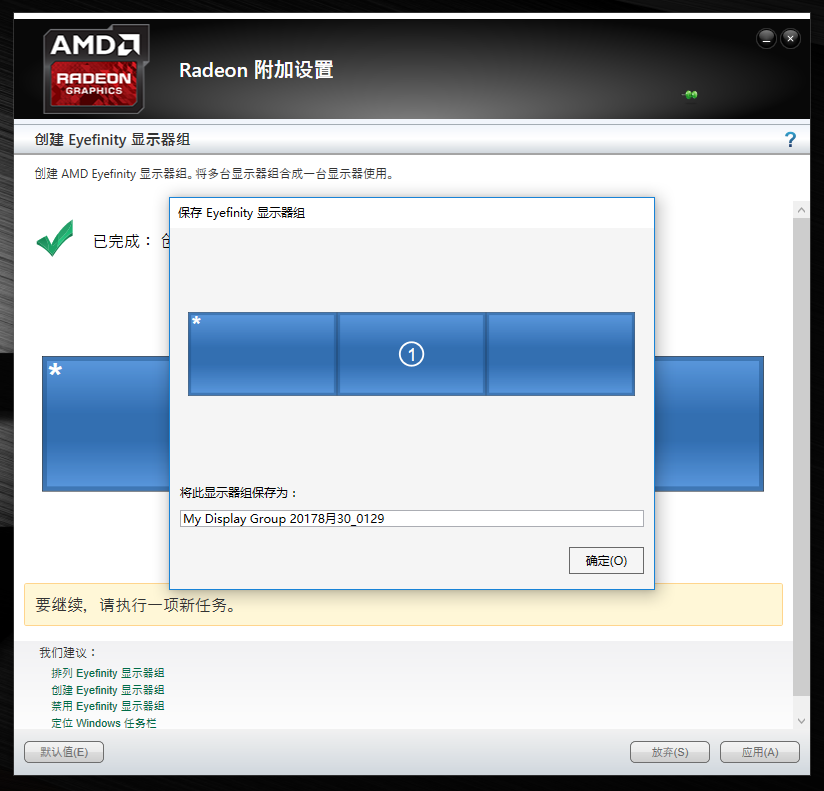Click the display group name text field
This screenshot has height=791, width=824.
(411, 519)
